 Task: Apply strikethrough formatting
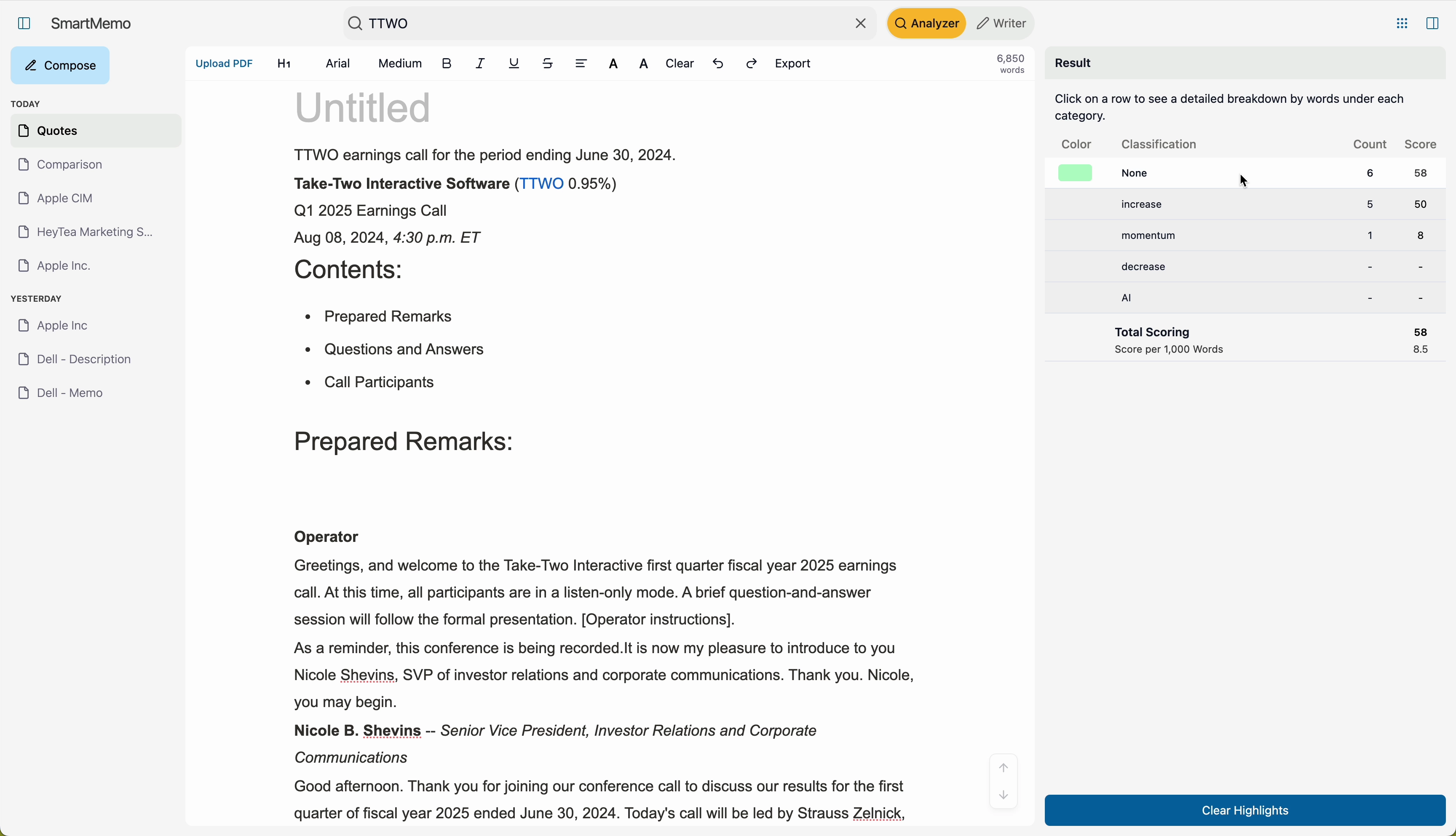(x=548, y=64)
